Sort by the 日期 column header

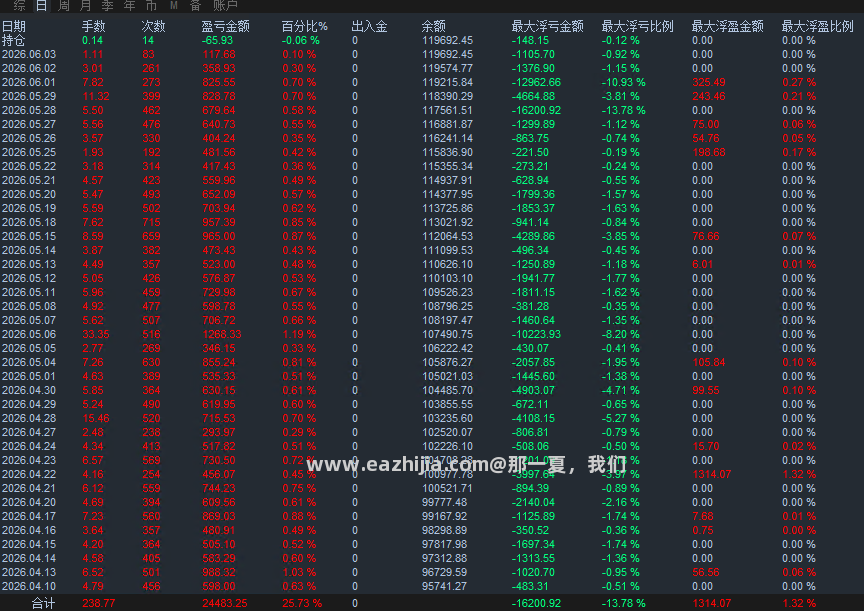coord(14,26)
